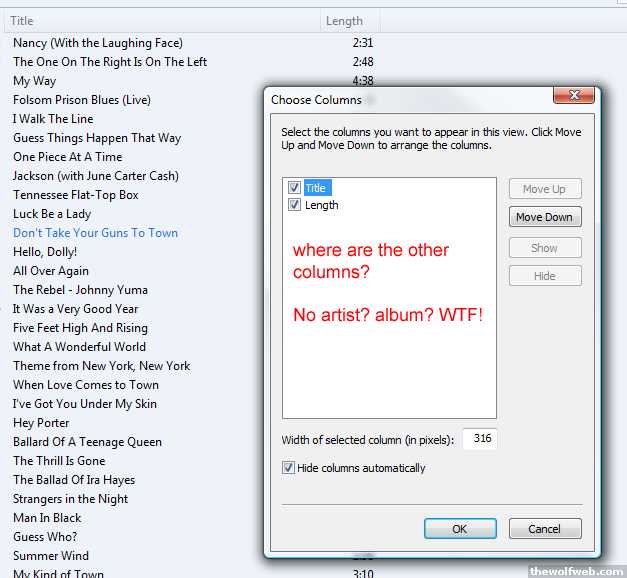This screenshot has height=578, width=627.
Task: Select Don't Take Your Guns To Town
Action: click(96, 233)
